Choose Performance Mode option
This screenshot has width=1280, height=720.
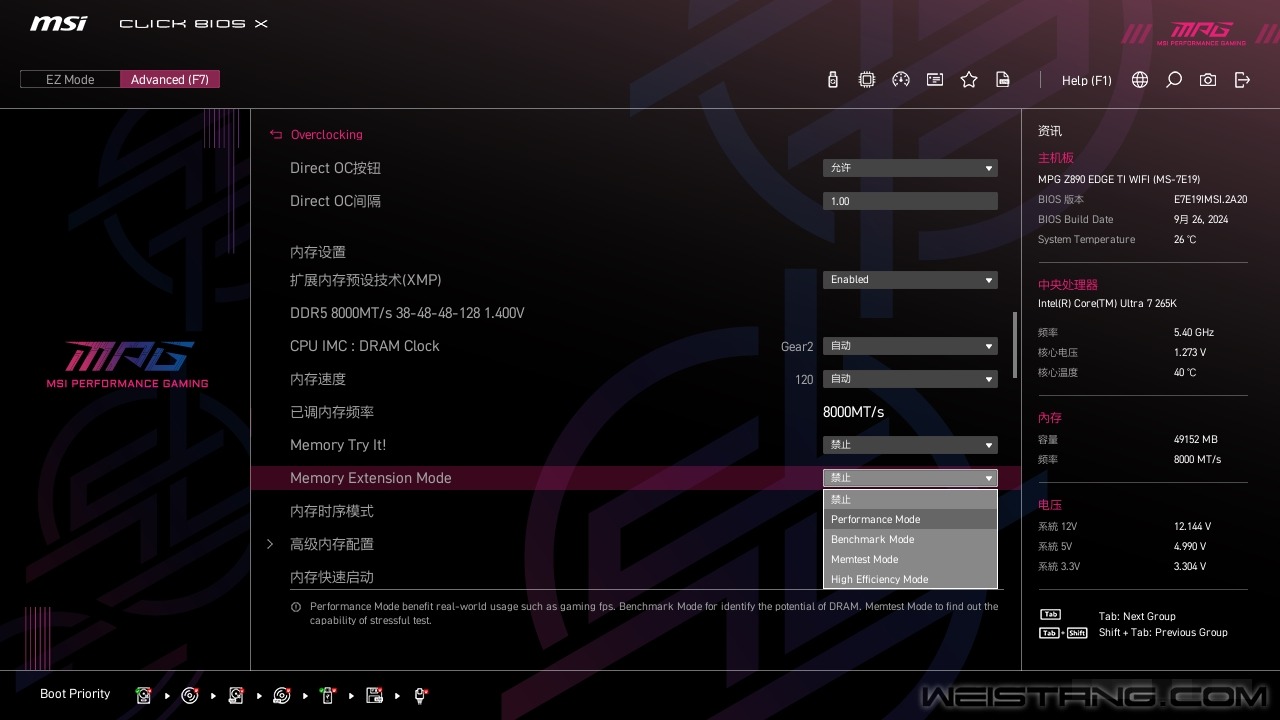[910, 519]
